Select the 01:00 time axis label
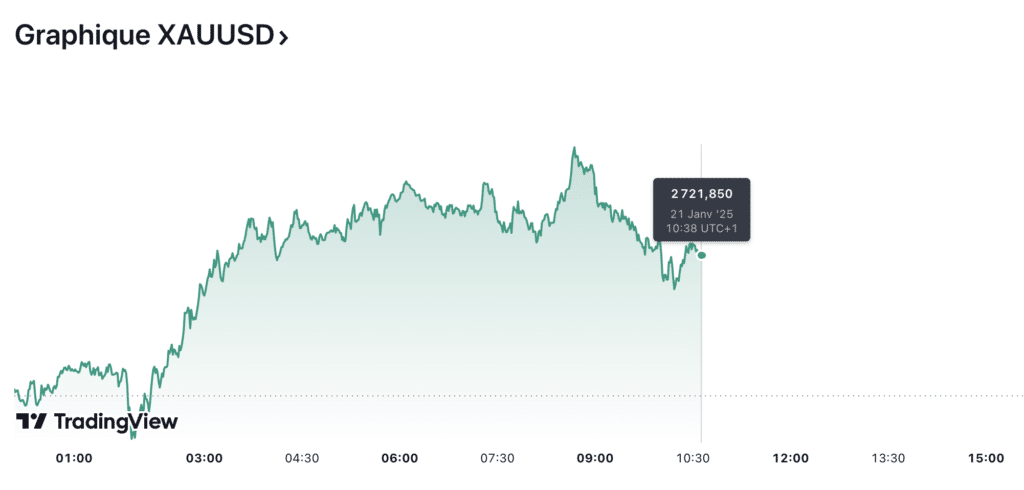The height and width of the screenshot is (490, 1024). click(74, 458)
